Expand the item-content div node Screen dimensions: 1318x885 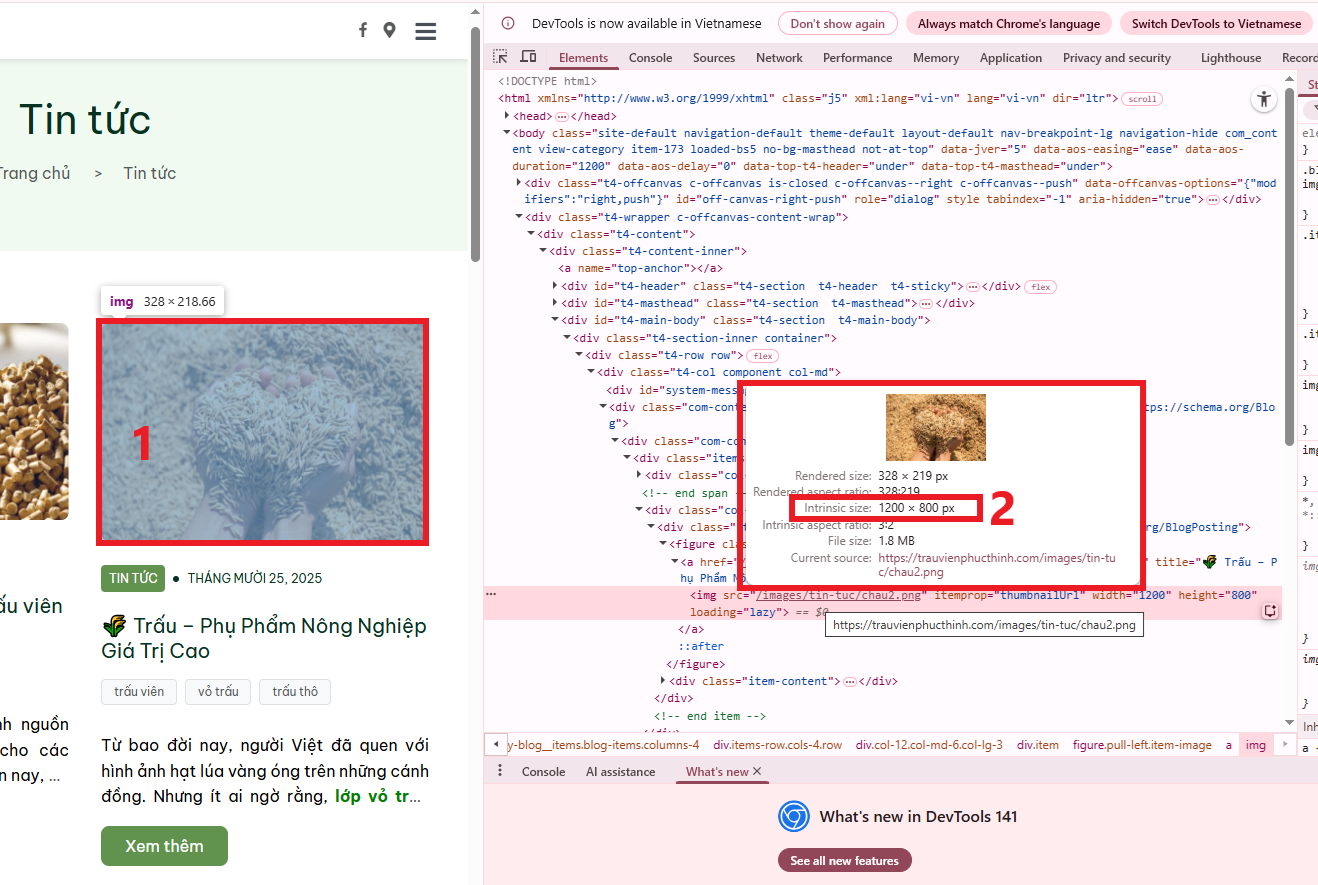click(x=663, y=681)
